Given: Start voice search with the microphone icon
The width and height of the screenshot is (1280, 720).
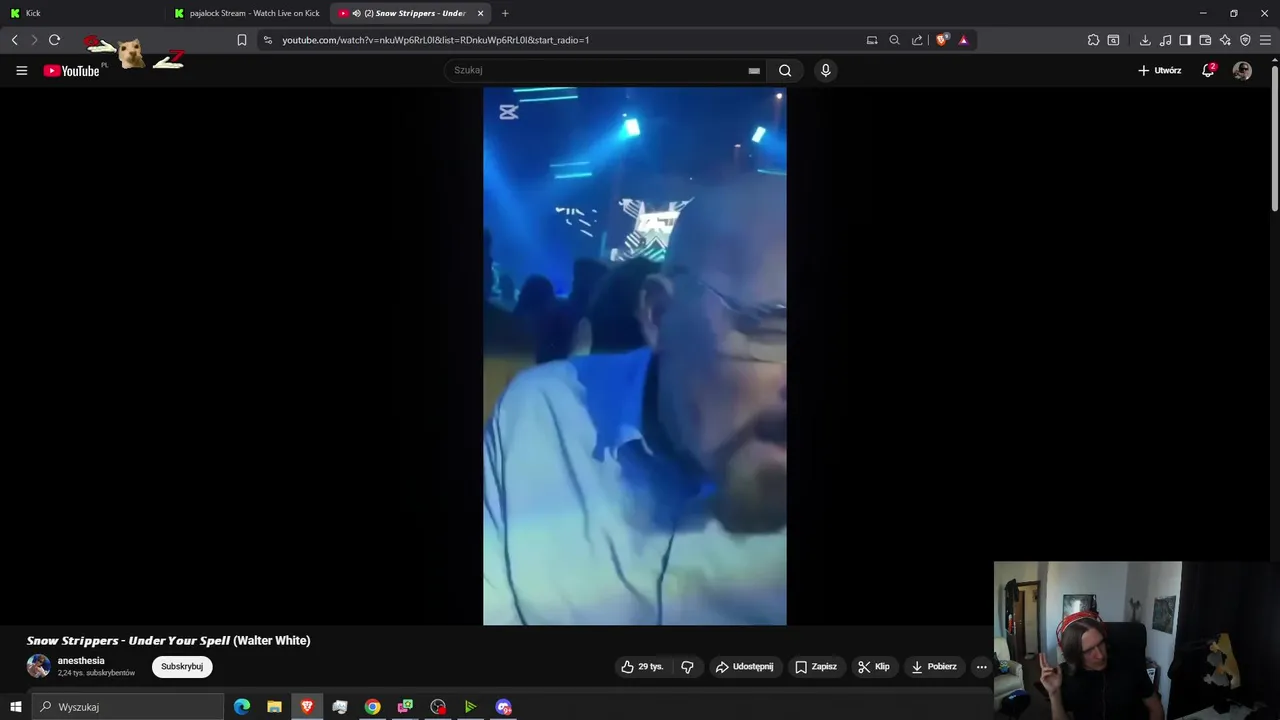Looking at the screenshot, I should (825, 70).
